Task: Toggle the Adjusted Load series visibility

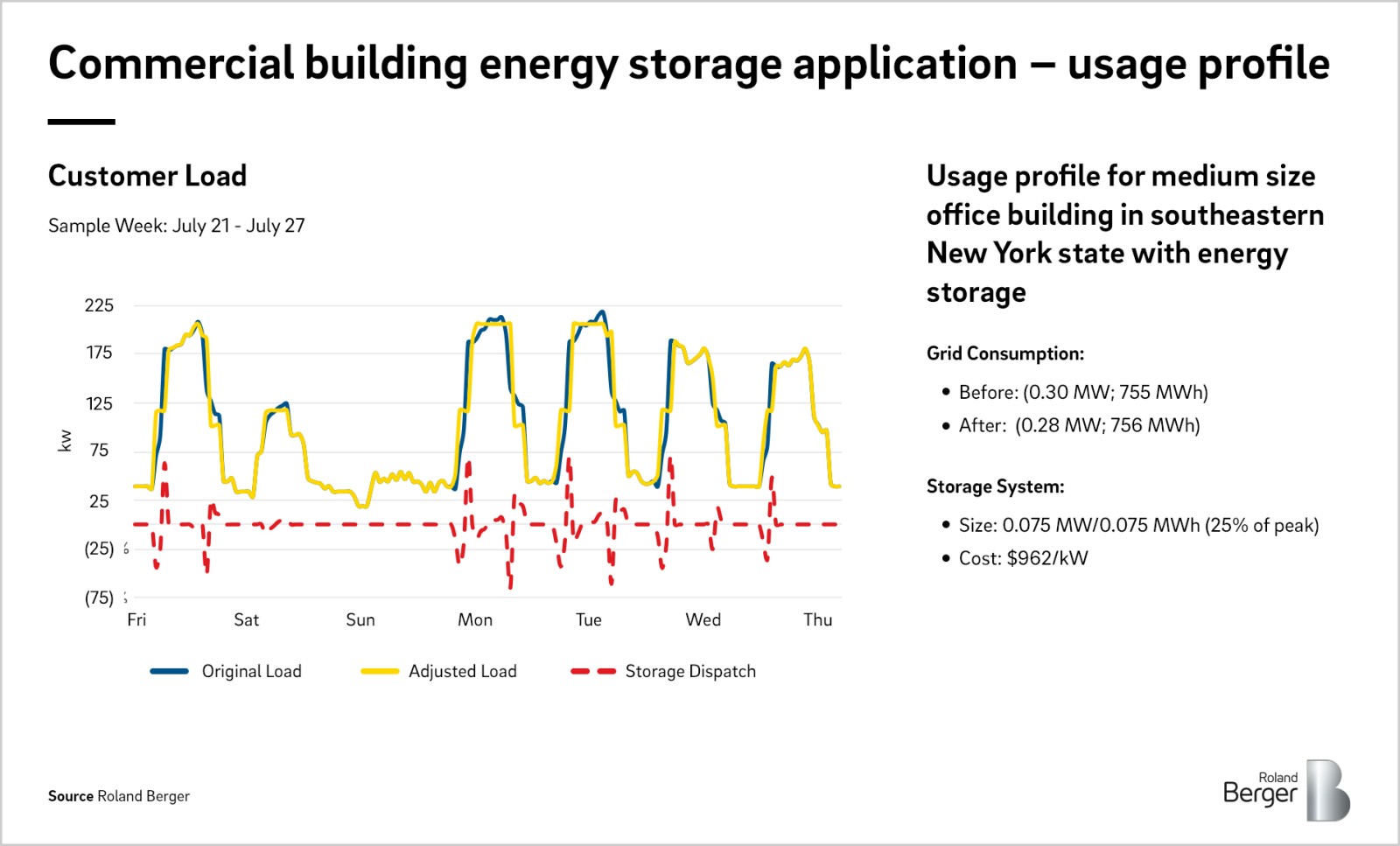Action: click(463, 671)
